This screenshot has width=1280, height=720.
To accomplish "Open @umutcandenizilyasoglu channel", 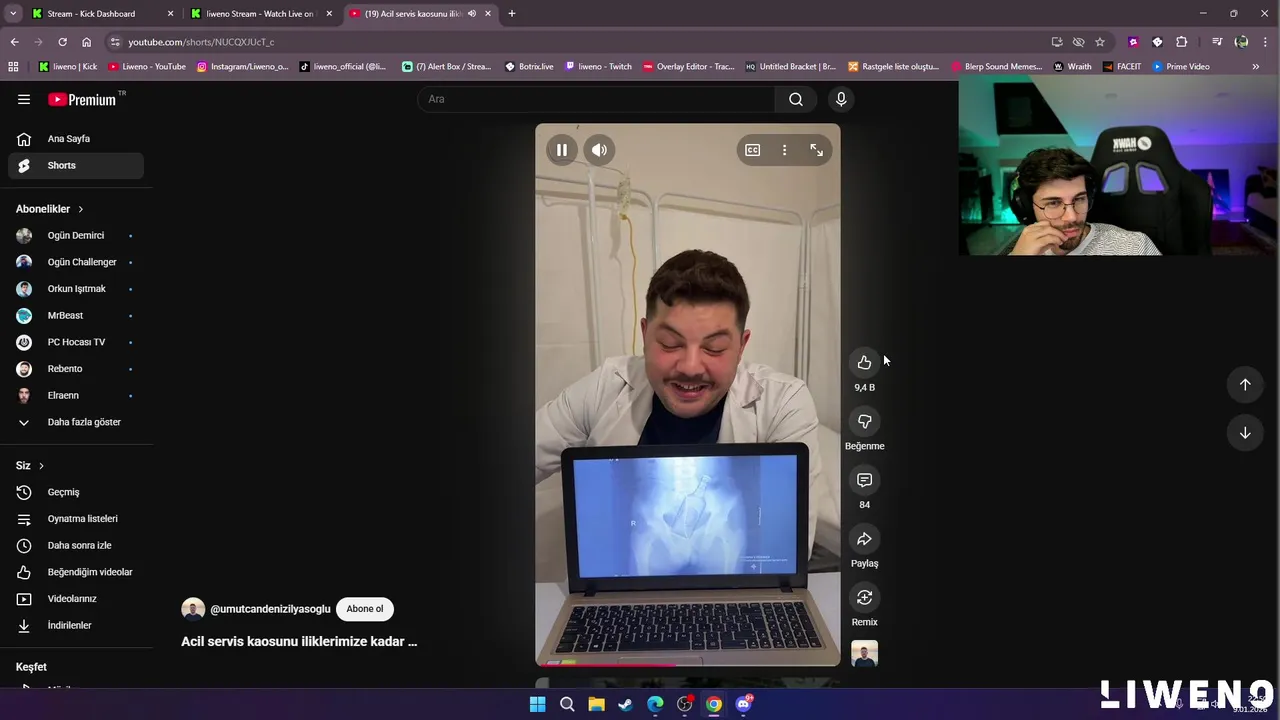I will click(x=270, y=609).
